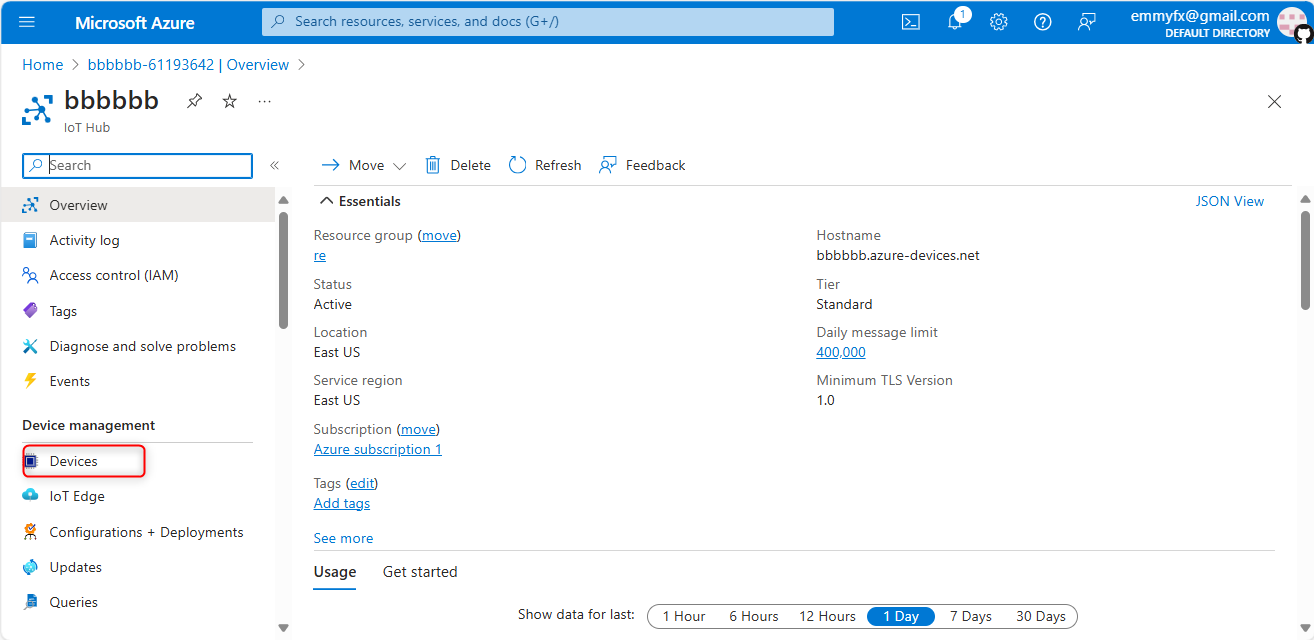Select the 30 Days time range

1040,616
